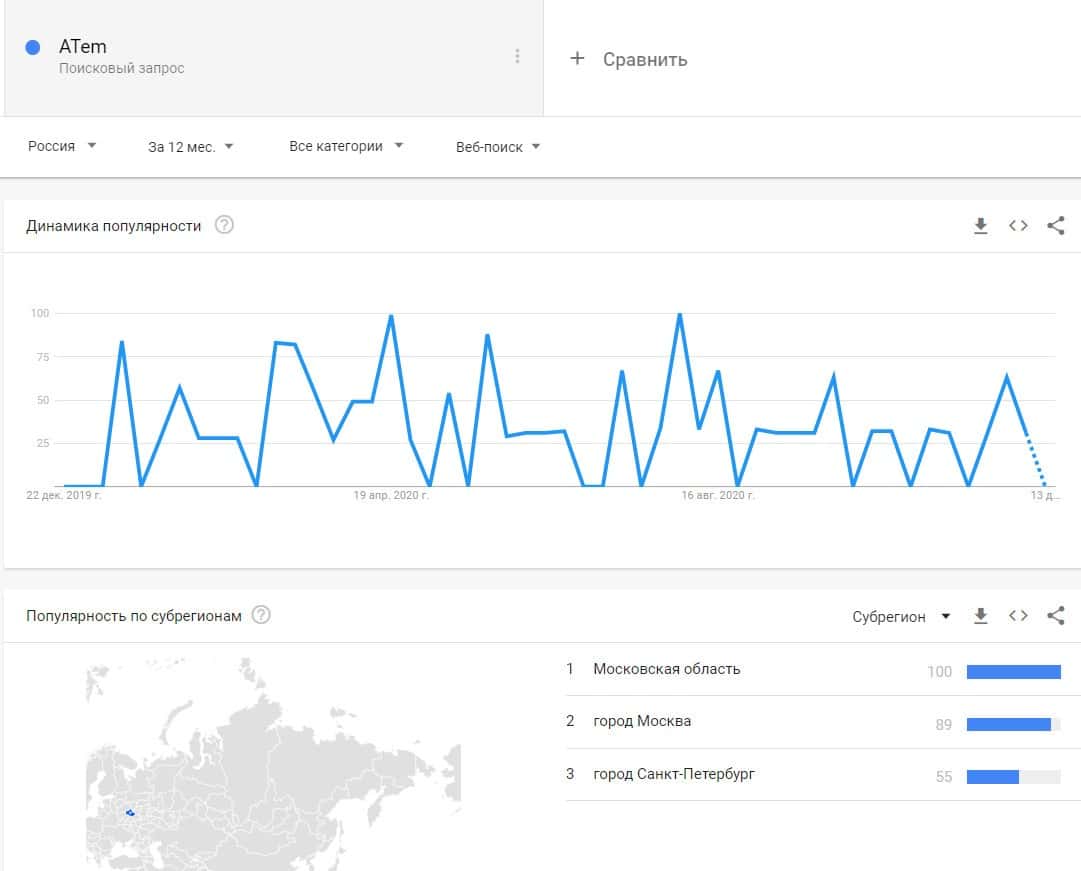Select Московская область in the ranking
Image resolution: width=1081 pixels, height=871 pixels.
[x=667, y=669]
